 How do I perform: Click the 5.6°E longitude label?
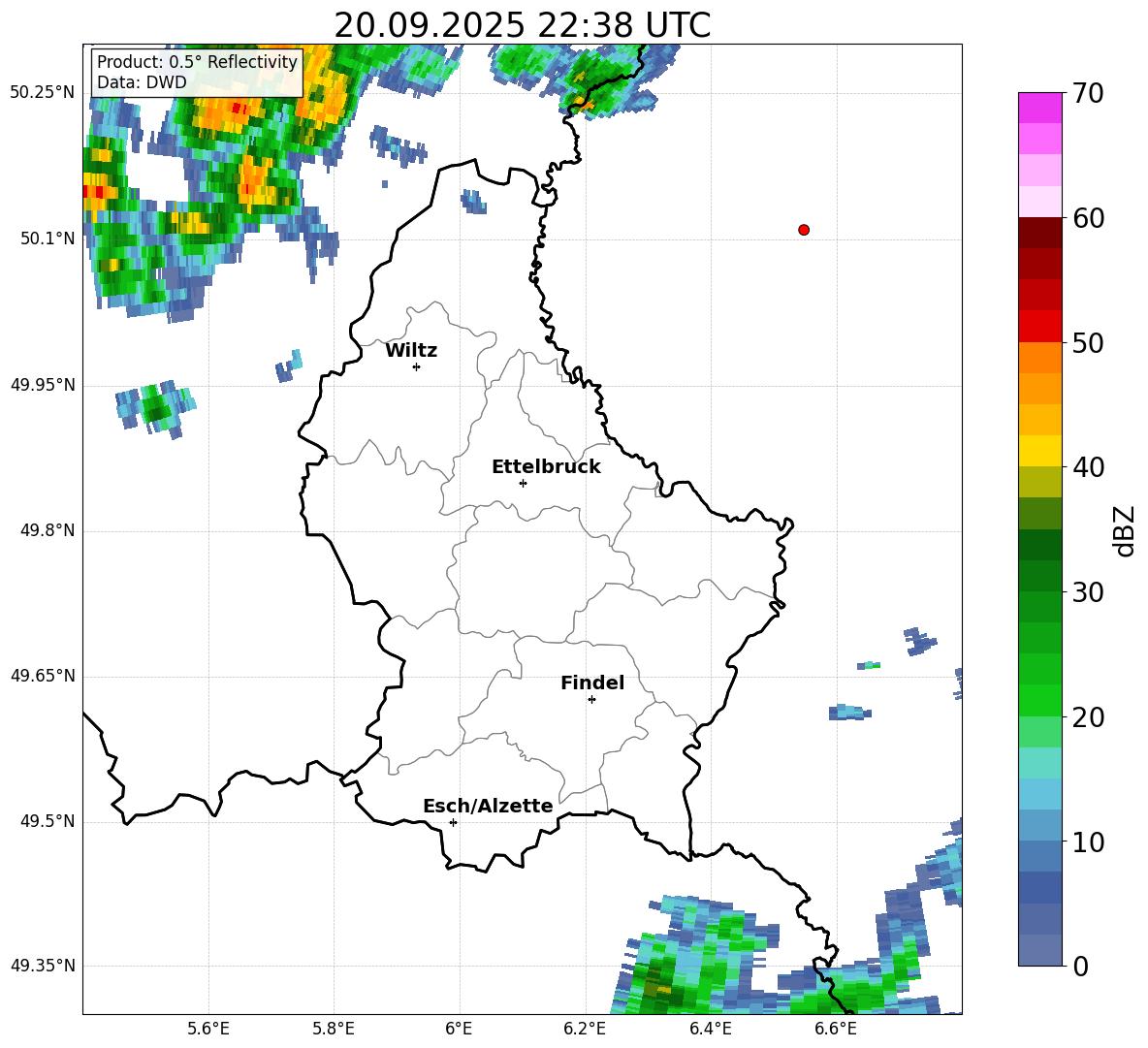point(208,1029)
